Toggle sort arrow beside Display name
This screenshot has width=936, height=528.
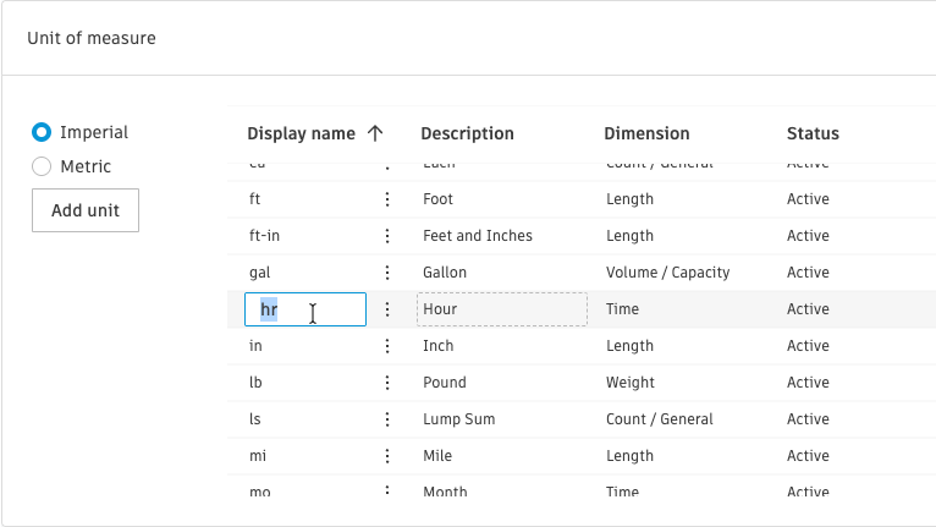click(x=375, y=133)
